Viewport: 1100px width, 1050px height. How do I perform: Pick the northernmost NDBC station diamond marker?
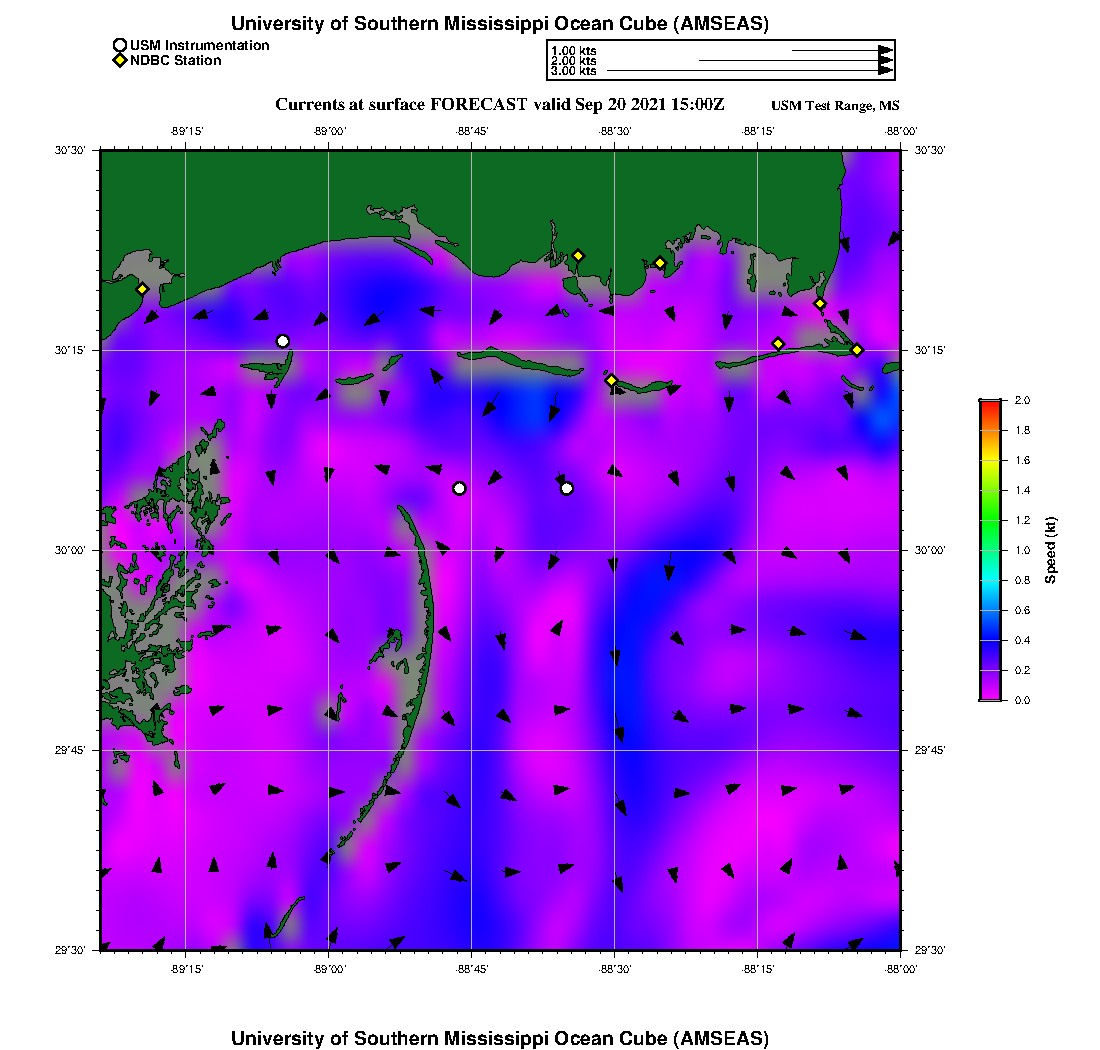pyautogui.click(x=578, y=255)
